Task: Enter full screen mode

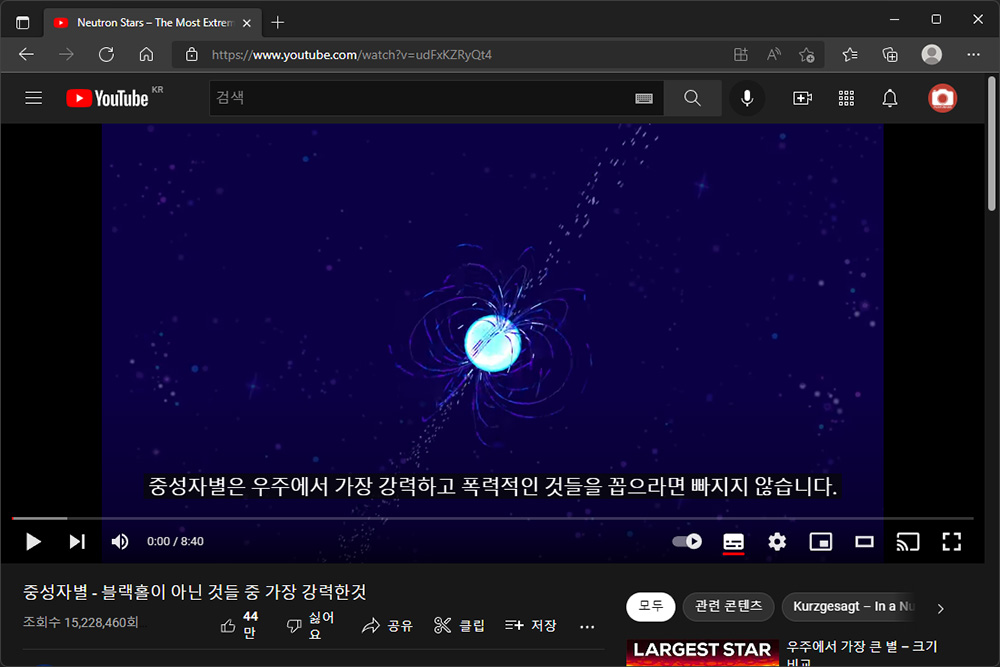Action: click(952, 541)
